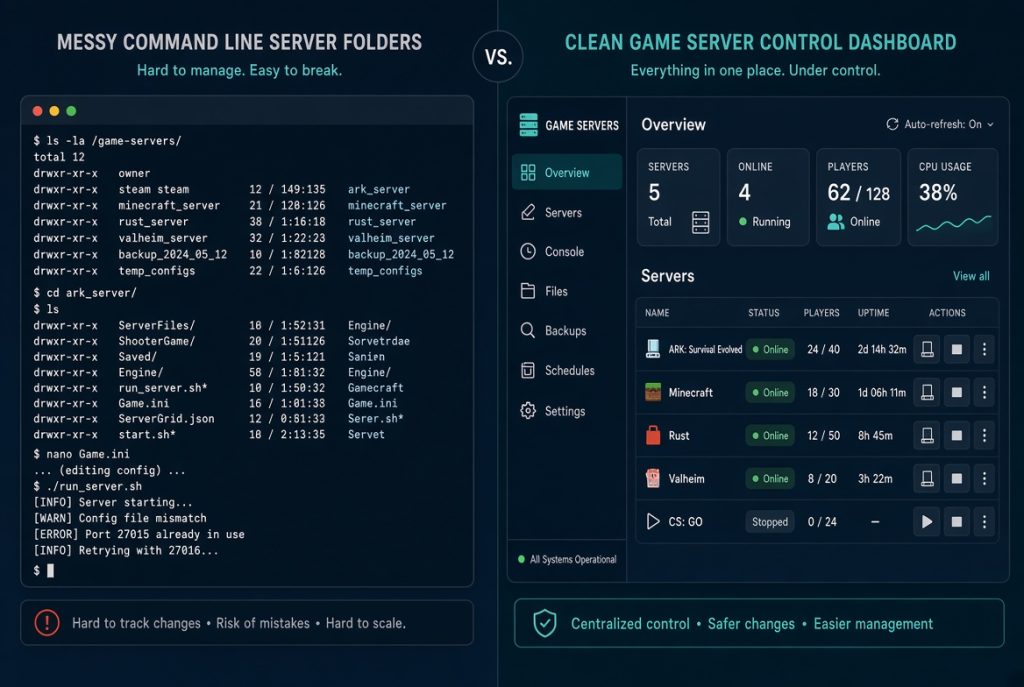Select the CPU Usage summary card
Image resolution: width=1024 pixels, height=687 pixels.
point(953,197)
